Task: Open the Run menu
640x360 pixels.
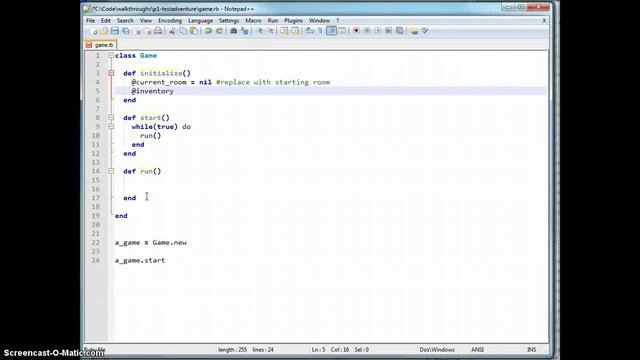Action: 273,20
